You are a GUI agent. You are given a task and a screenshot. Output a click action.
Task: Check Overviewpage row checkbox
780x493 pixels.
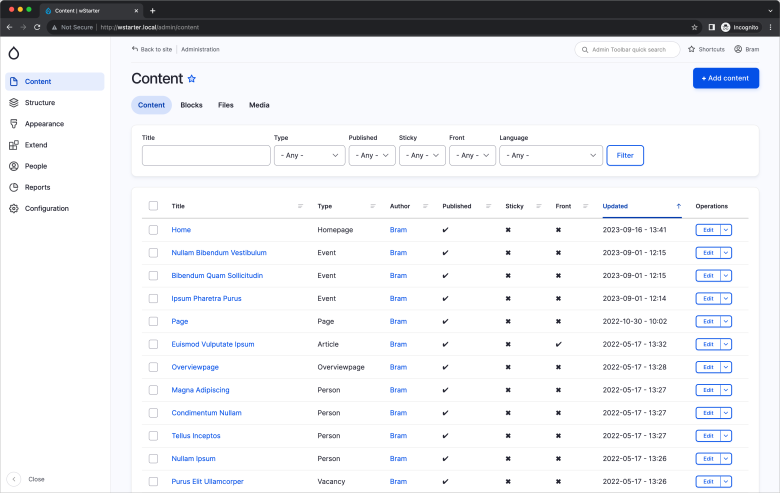pyautogui.click(x=153, y=367)
